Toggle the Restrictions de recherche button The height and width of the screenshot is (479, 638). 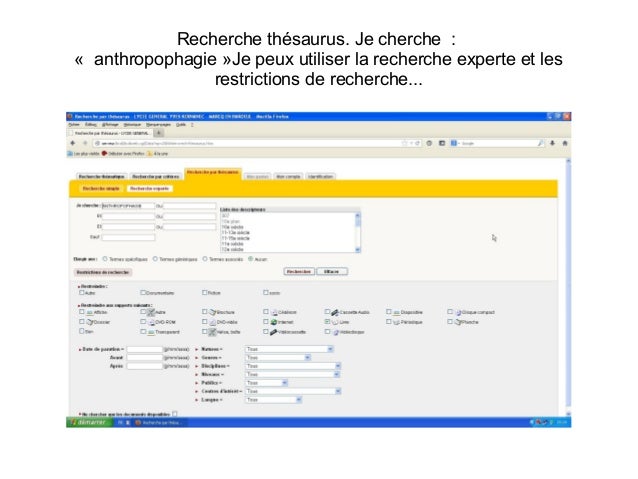(103, 272)
